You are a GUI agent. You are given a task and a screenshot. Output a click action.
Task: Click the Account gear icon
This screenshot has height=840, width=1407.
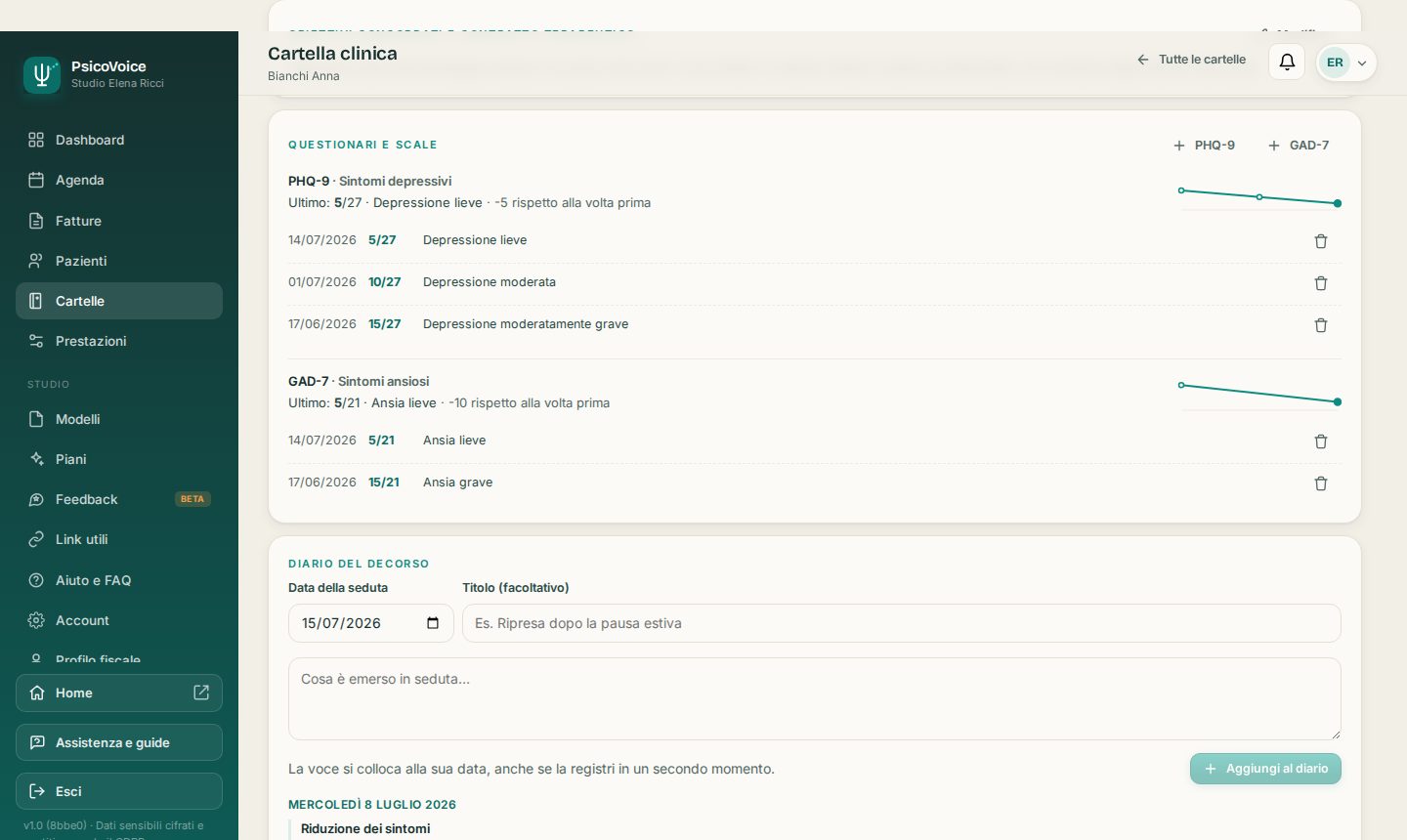pyautogui.click(x=36, y=620)
